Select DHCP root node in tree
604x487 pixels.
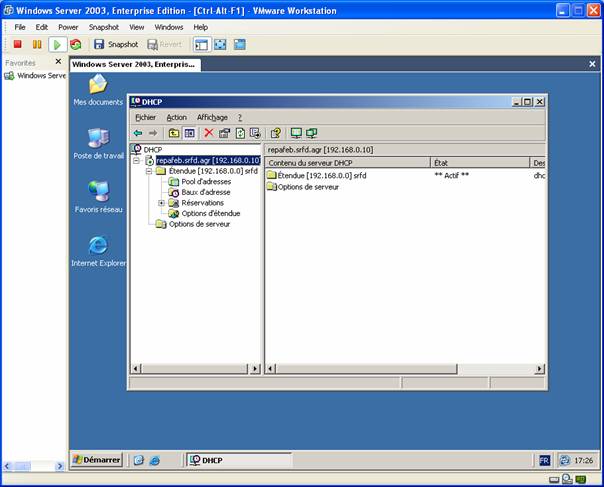pyautogui.click(x=153, y=149)
